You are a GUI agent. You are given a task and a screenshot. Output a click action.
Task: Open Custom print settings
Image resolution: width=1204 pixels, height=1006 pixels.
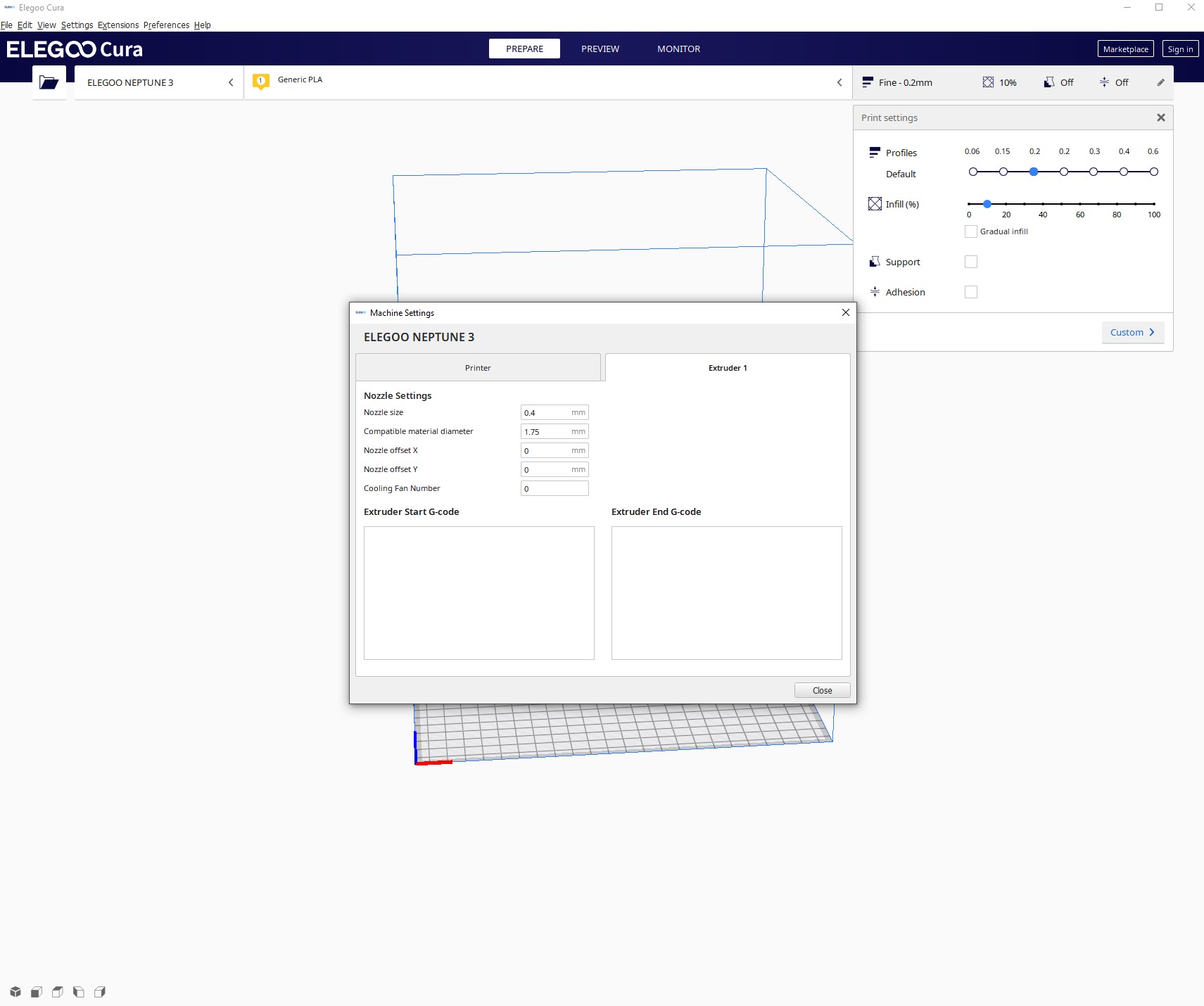pos(1132,332)
